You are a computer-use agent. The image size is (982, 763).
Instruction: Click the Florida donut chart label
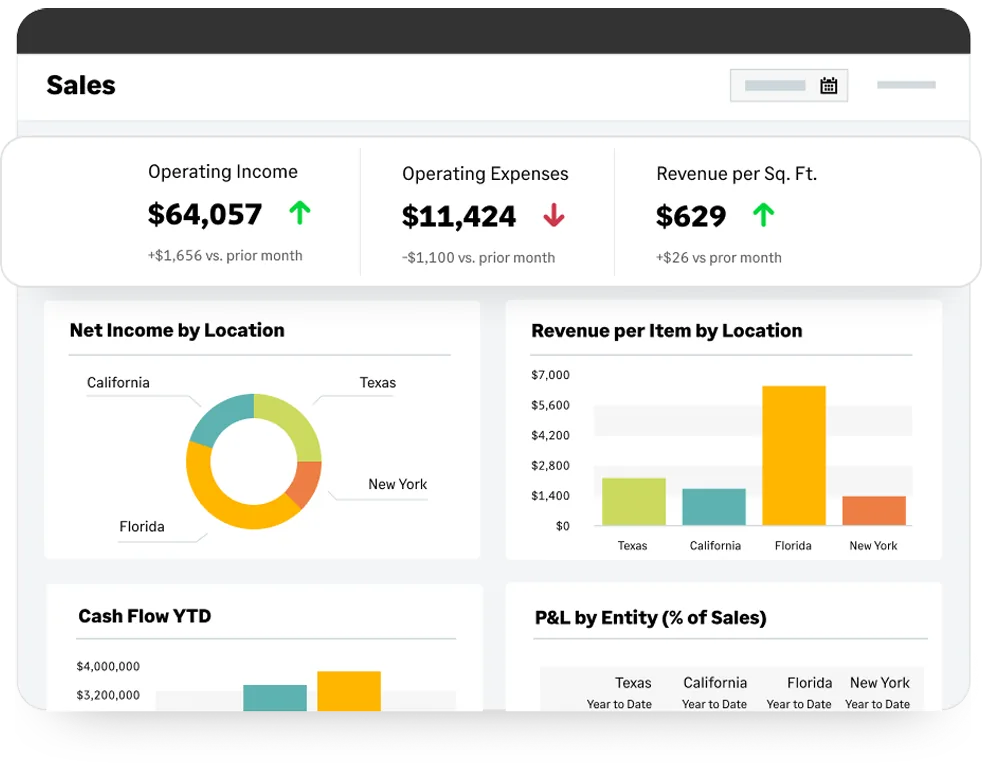[142, 527]
